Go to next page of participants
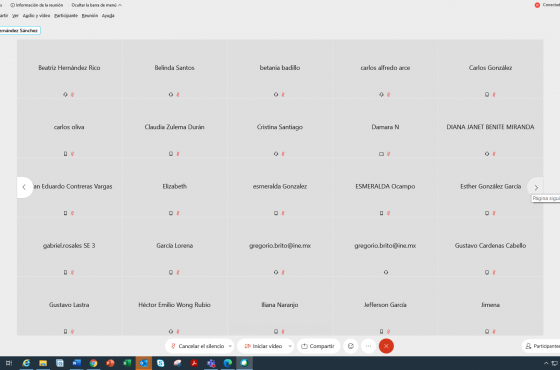The height and width of the screenshot is (370, 560). tap(536, 188)
